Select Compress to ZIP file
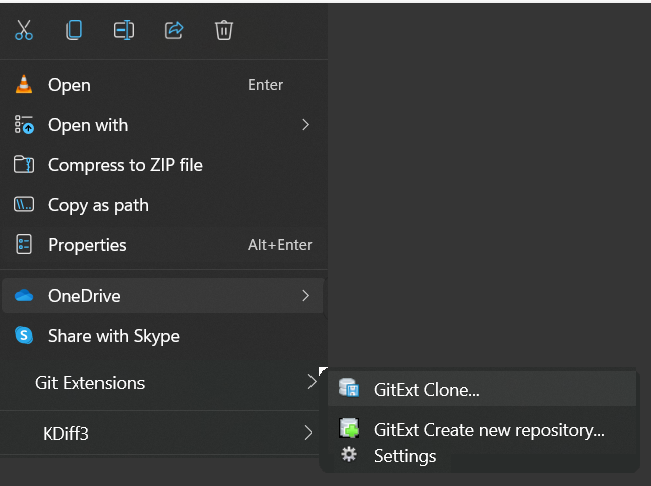Image resolution: width=651 pixels, height=486 pixels. coord(125,165)
